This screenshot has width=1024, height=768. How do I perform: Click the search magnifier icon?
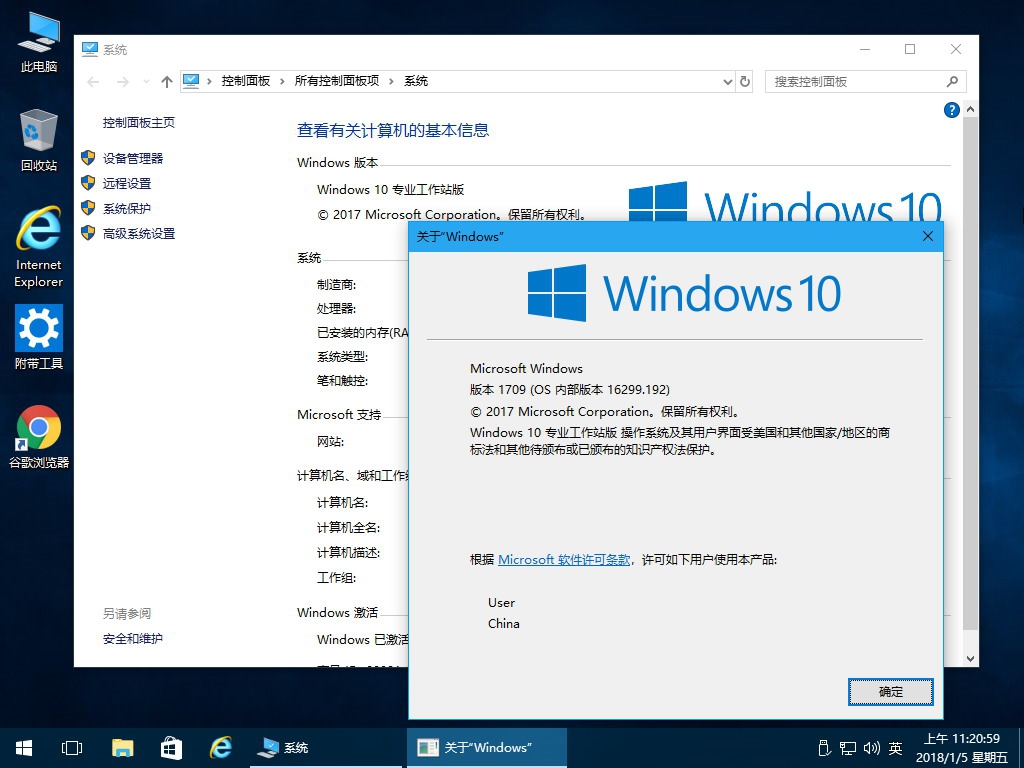click(952, 82)
